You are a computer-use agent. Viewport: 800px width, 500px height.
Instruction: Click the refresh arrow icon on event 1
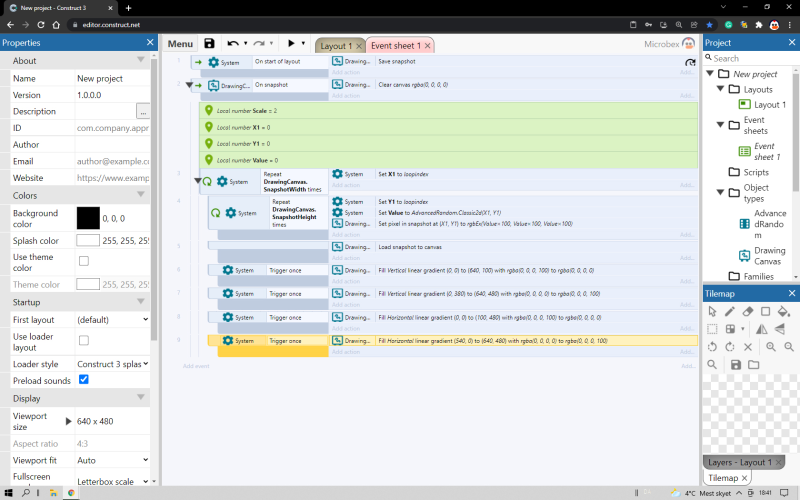[690, 62]
